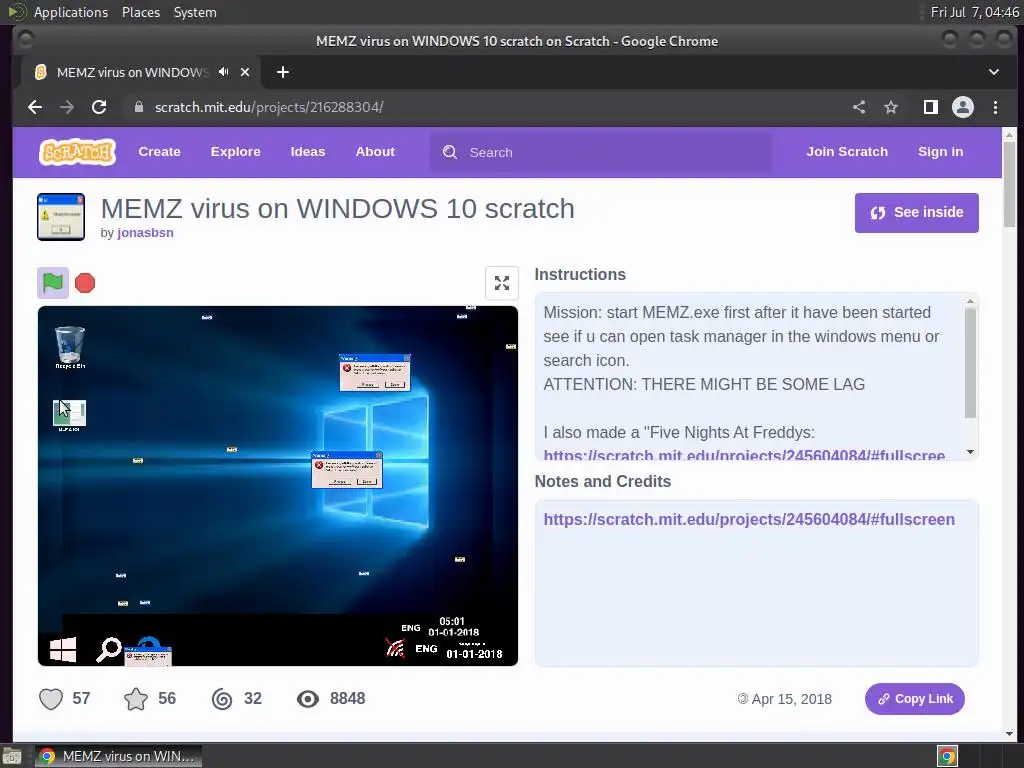Share this page from the address bar

click(x=859, y=107)
